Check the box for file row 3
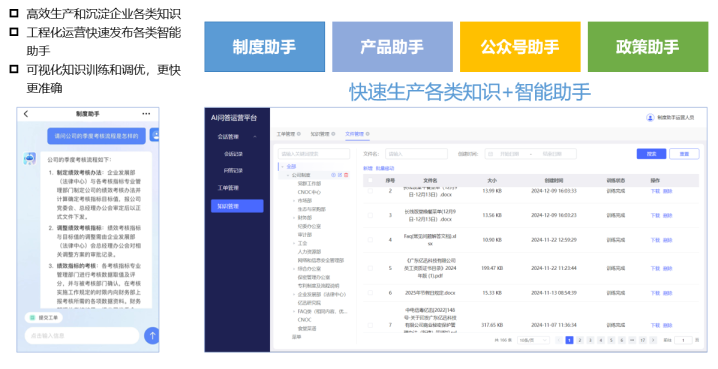The width and height of the screenshot is (718, 369). click(x=370, y=215)
